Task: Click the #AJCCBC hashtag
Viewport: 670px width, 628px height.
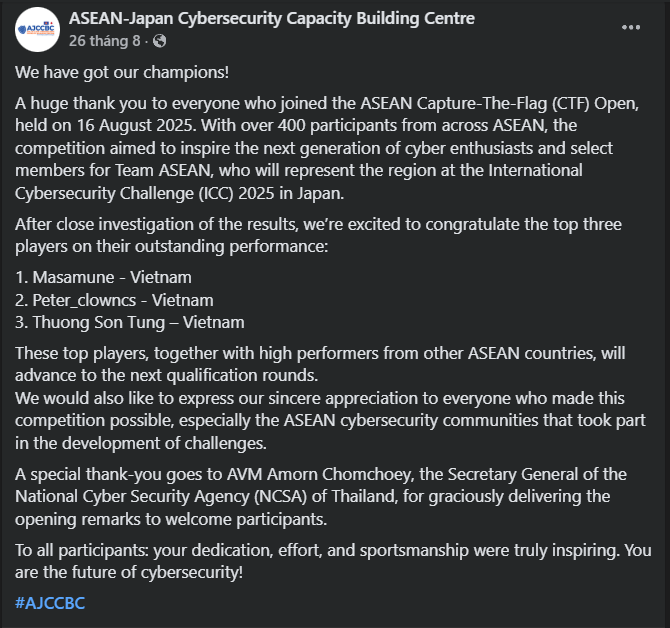Action: 51,603
